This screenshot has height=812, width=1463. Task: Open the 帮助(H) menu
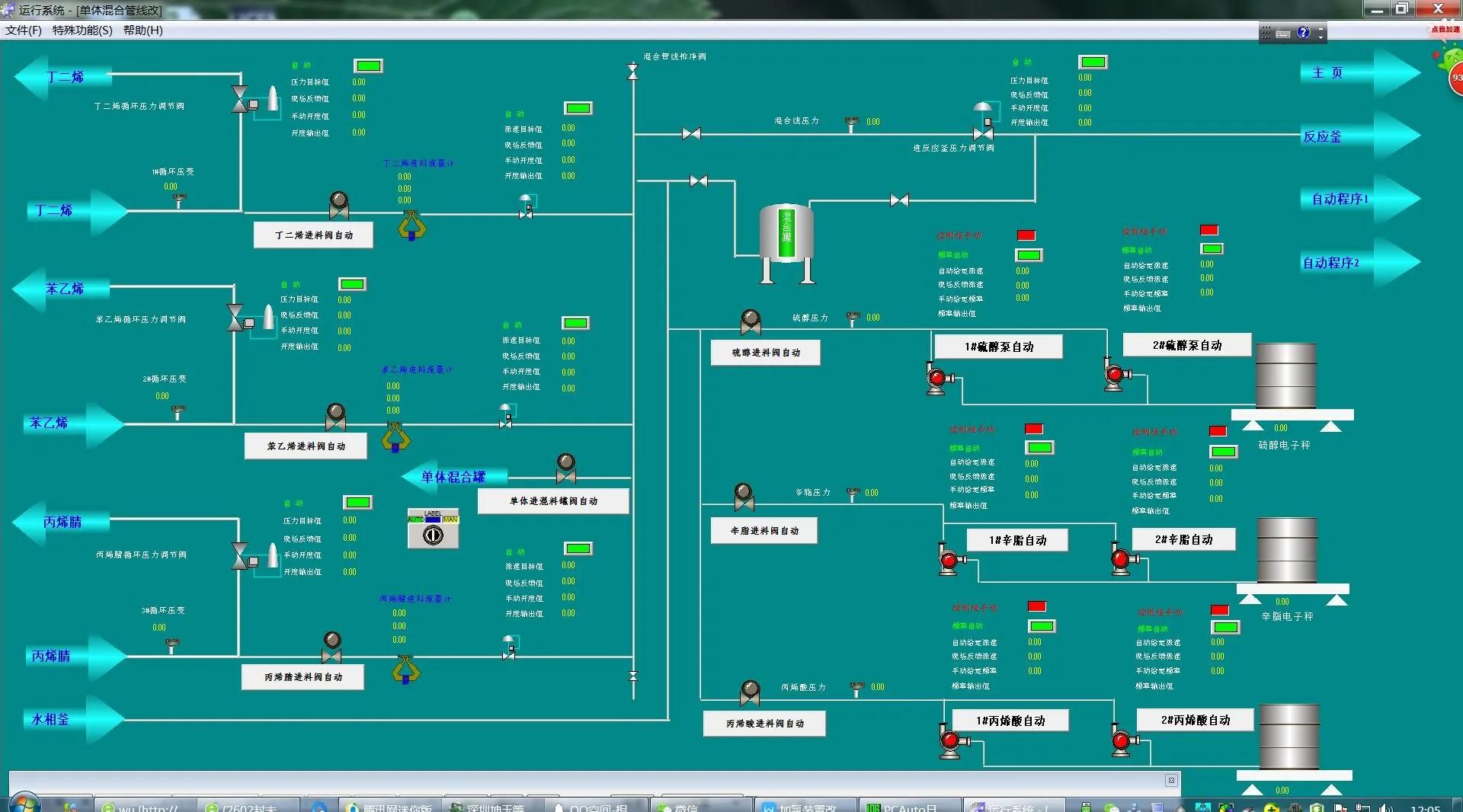coord(142,30)
